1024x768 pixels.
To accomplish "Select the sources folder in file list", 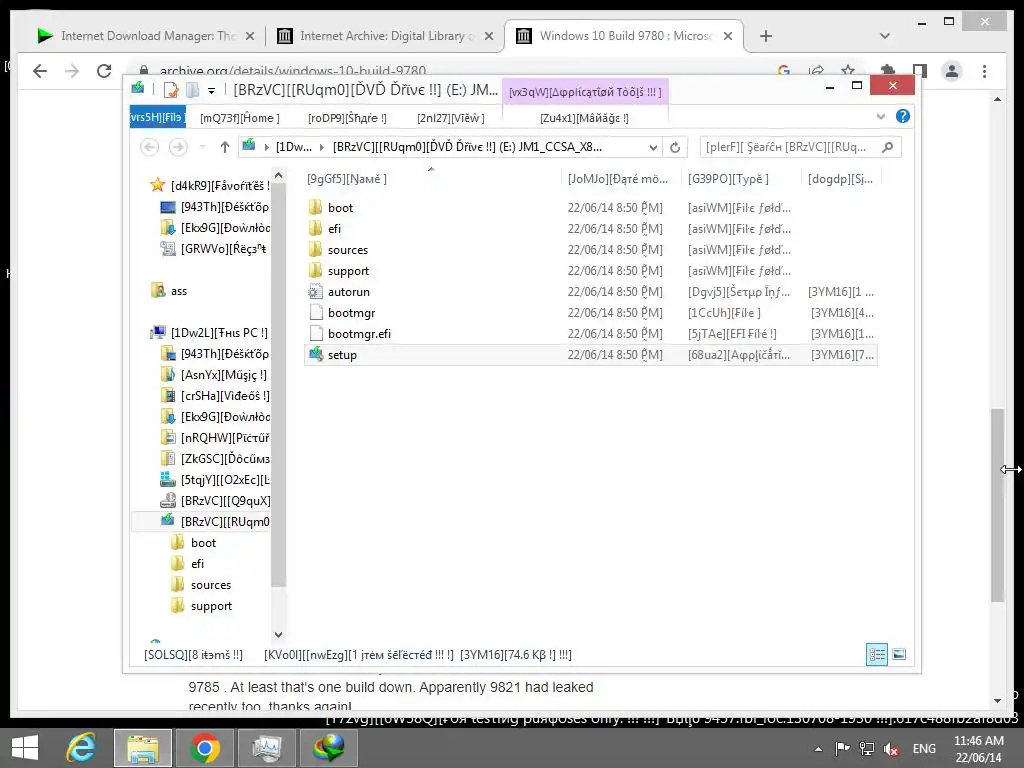I will click(347, 249).
